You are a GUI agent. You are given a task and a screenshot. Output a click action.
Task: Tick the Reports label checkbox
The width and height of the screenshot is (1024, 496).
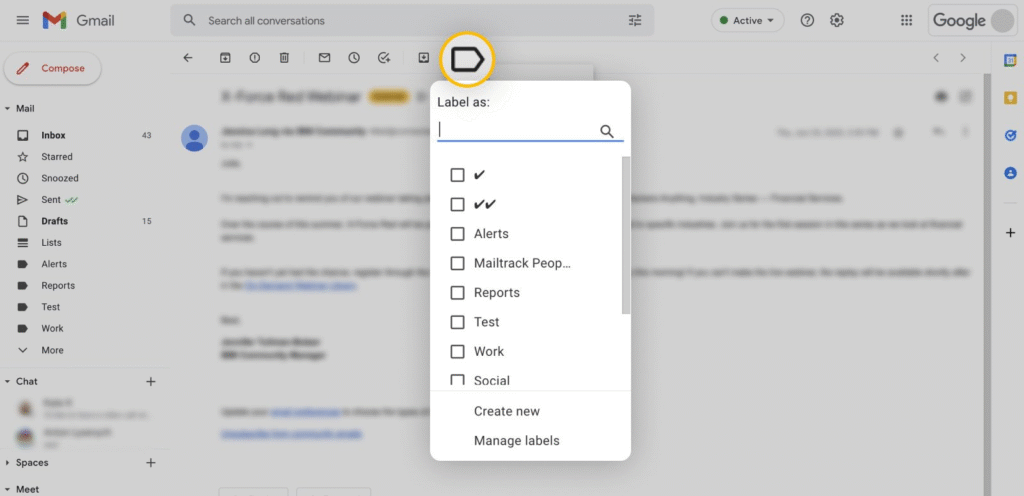457,293
